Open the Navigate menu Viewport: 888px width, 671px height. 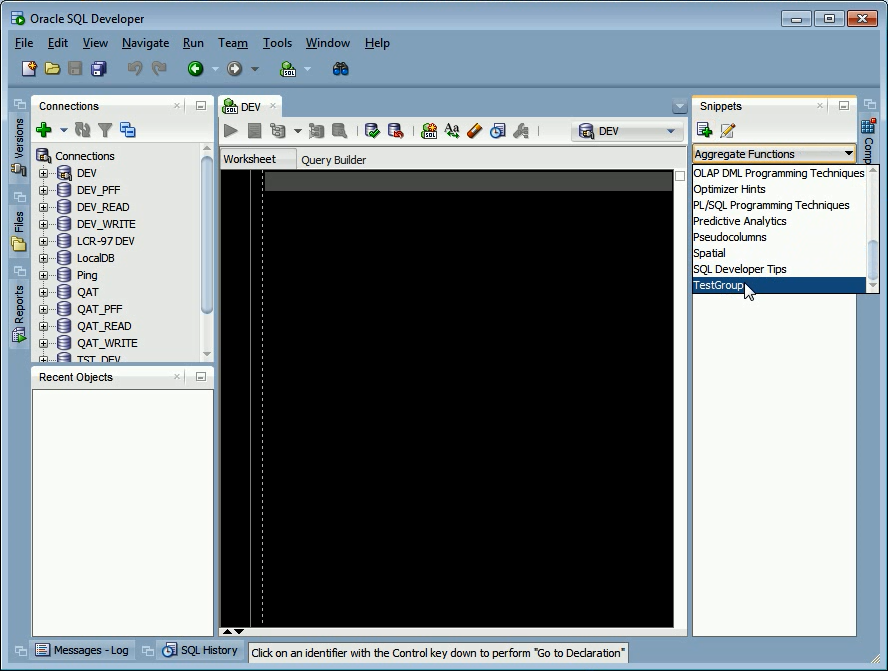coord(146,43)
